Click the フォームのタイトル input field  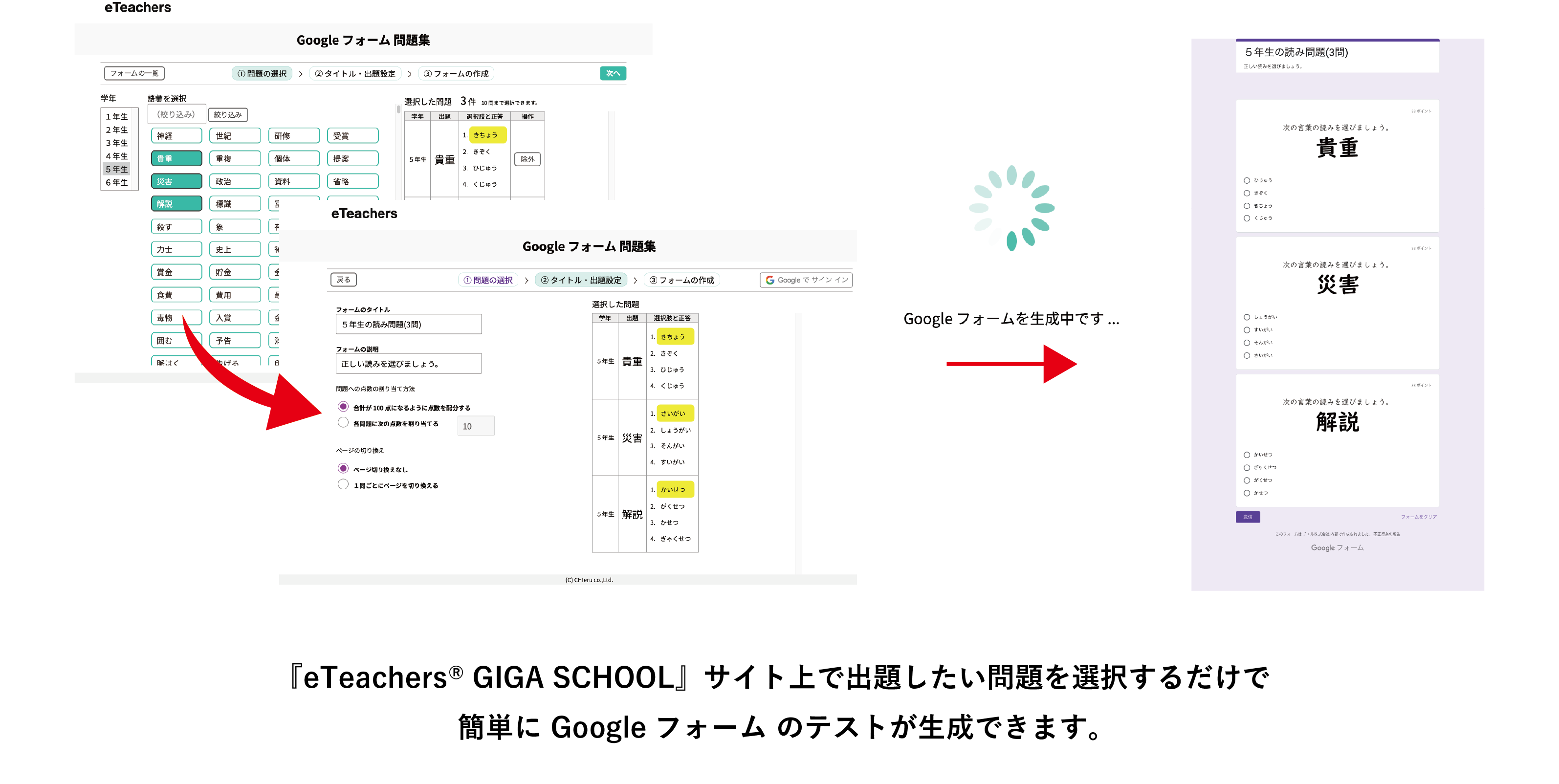(x=409, y=324)
